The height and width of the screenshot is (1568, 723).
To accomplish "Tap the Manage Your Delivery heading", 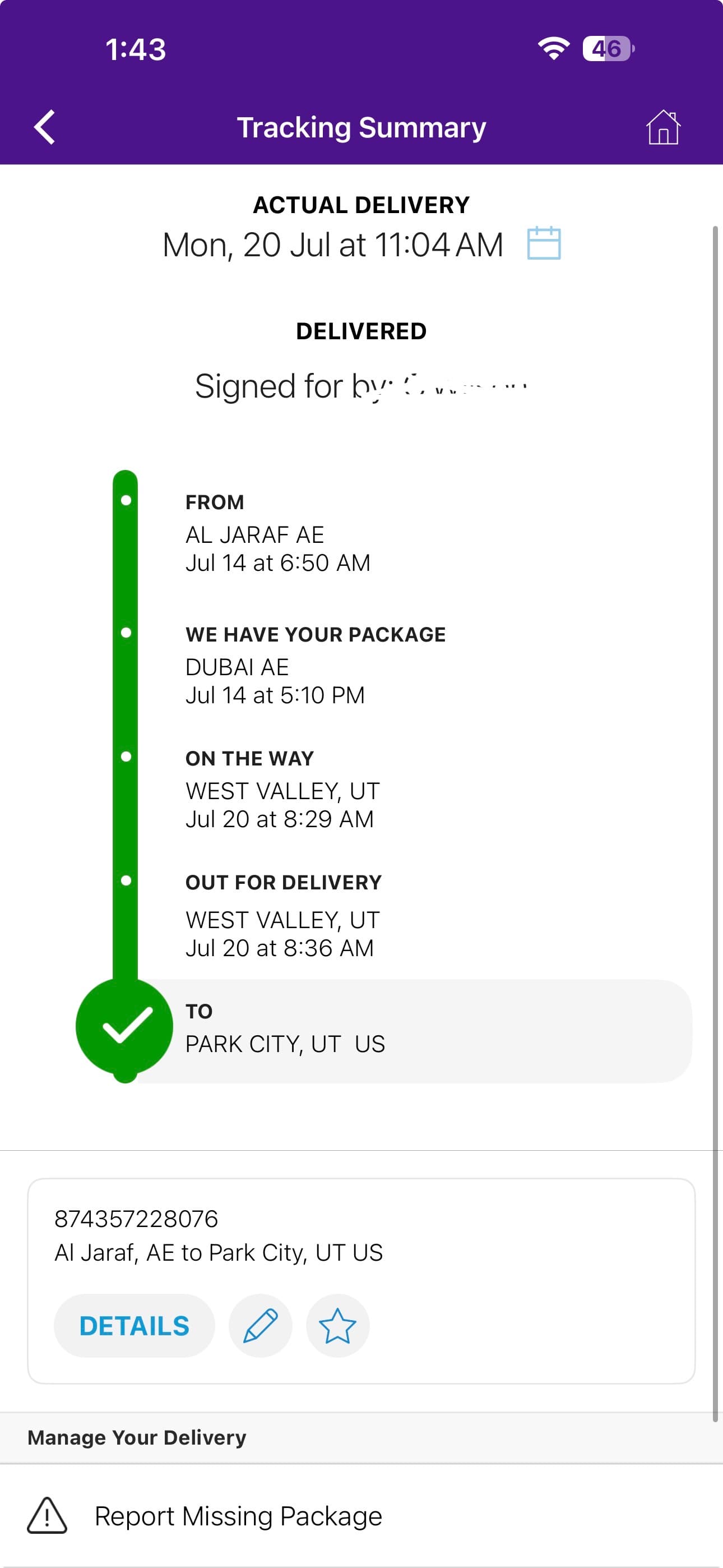I will (137, 1437).
